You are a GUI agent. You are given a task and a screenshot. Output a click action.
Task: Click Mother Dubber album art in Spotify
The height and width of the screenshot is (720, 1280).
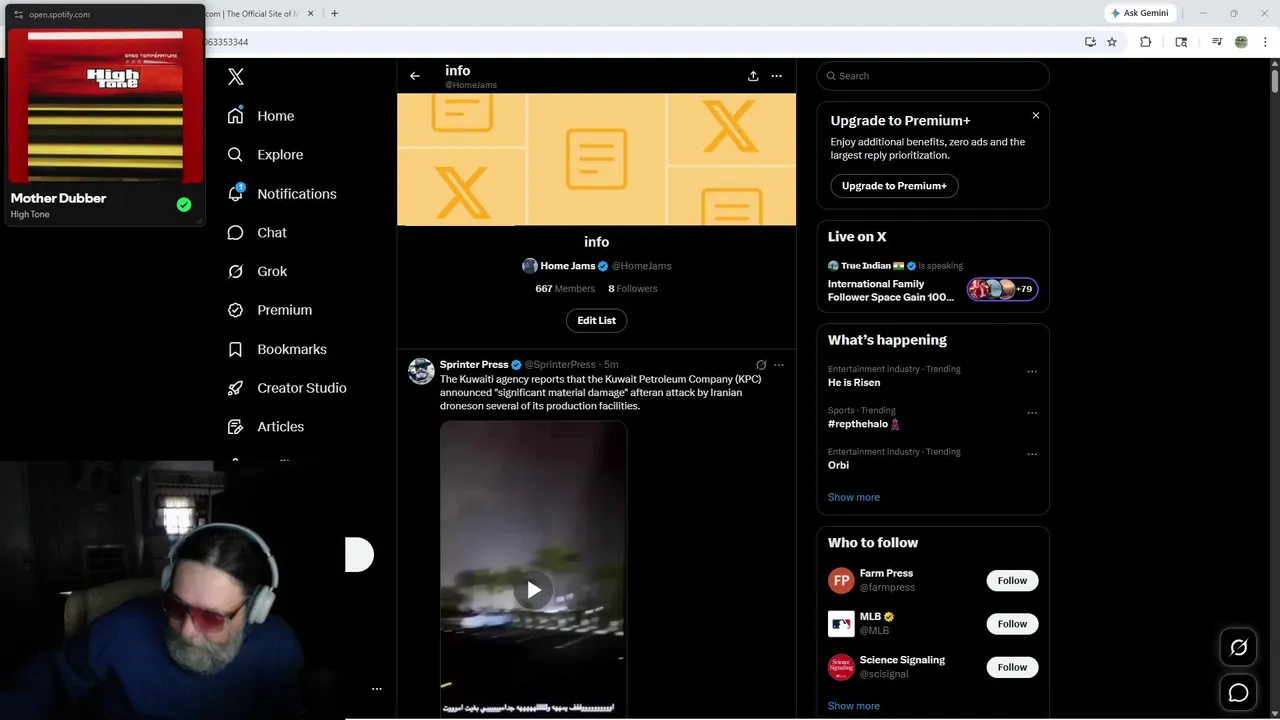tap(105, 106)
